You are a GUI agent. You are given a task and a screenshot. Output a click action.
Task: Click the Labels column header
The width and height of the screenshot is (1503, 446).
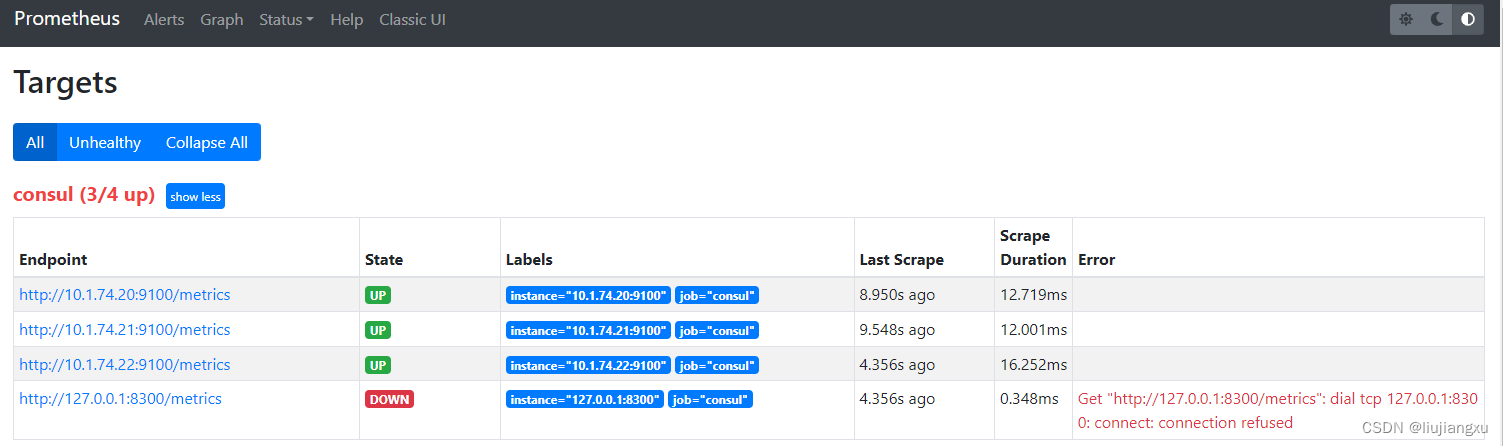pyautogui.click(x=529, y=260)
